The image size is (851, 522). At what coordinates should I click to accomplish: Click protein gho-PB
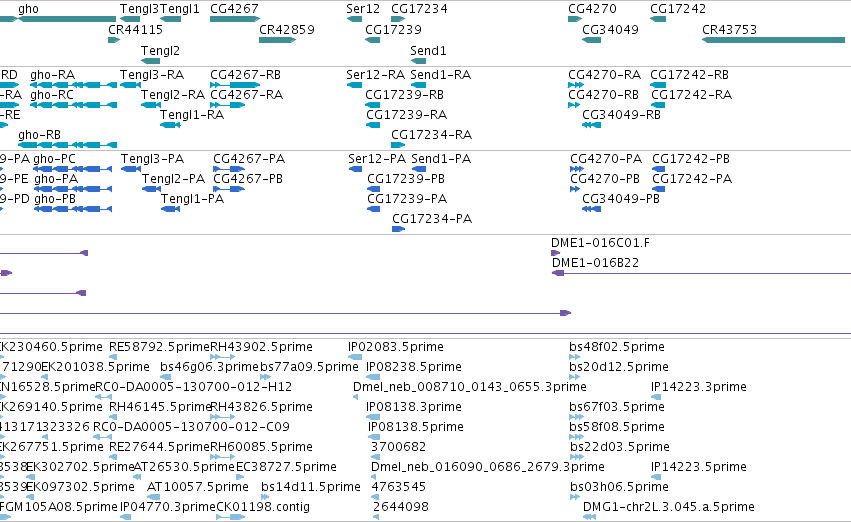pyautogui.click(x=55, y=199)
